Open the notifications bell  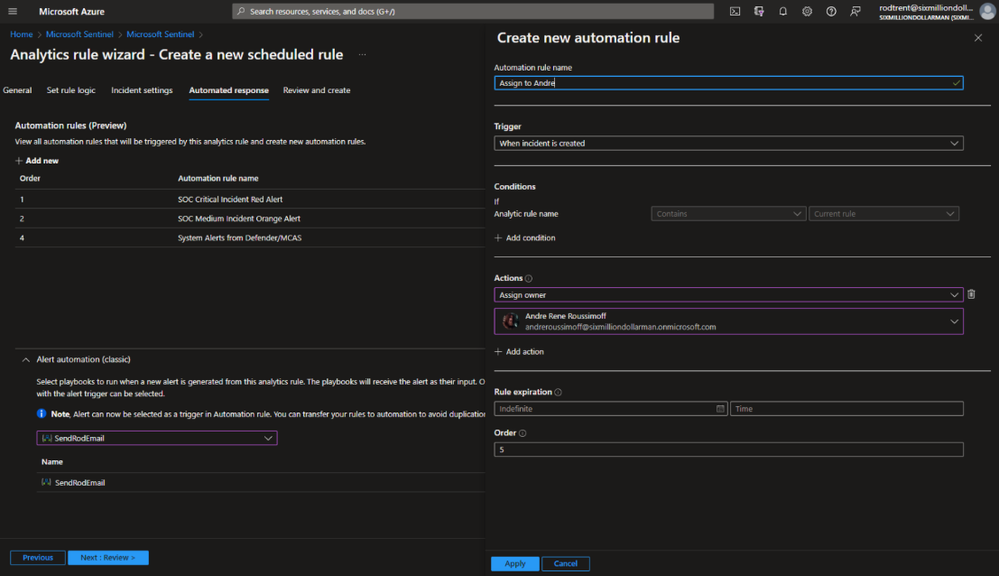pyautogui.click(x=783, y=12)
